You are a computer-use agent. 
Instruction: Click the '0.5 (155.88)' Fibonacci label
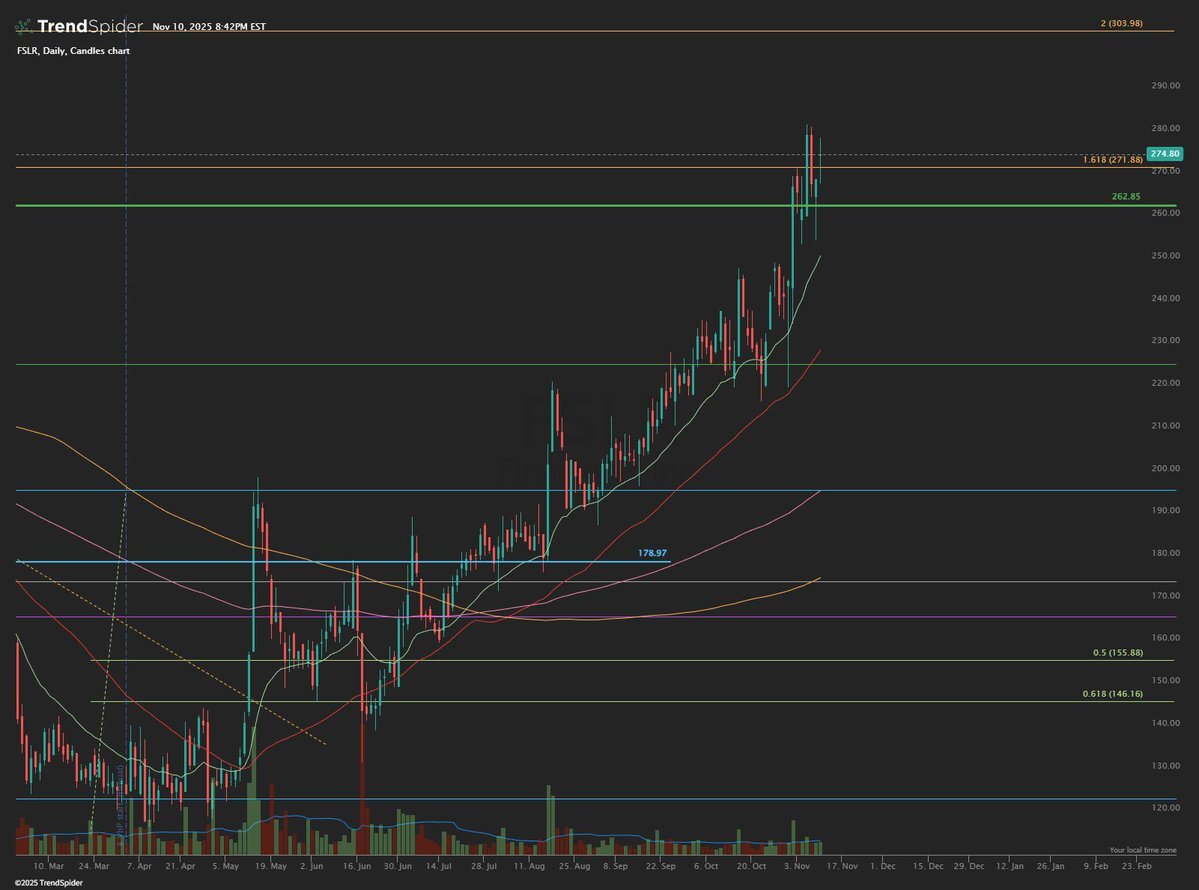[x=1118, y=653]
